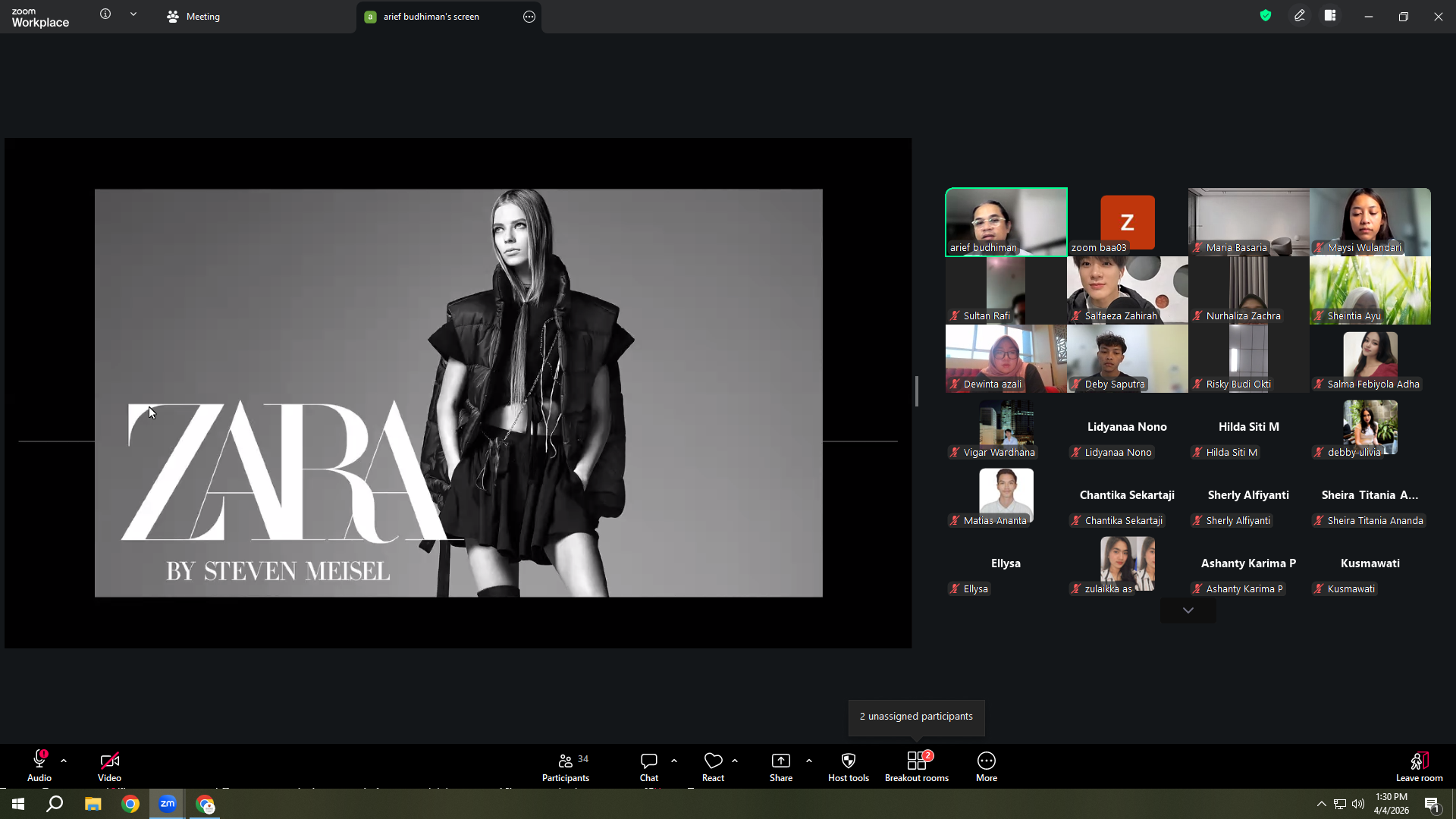Open the Windows notification center
Screen dimensions: 1456x819
point(1432,804)
